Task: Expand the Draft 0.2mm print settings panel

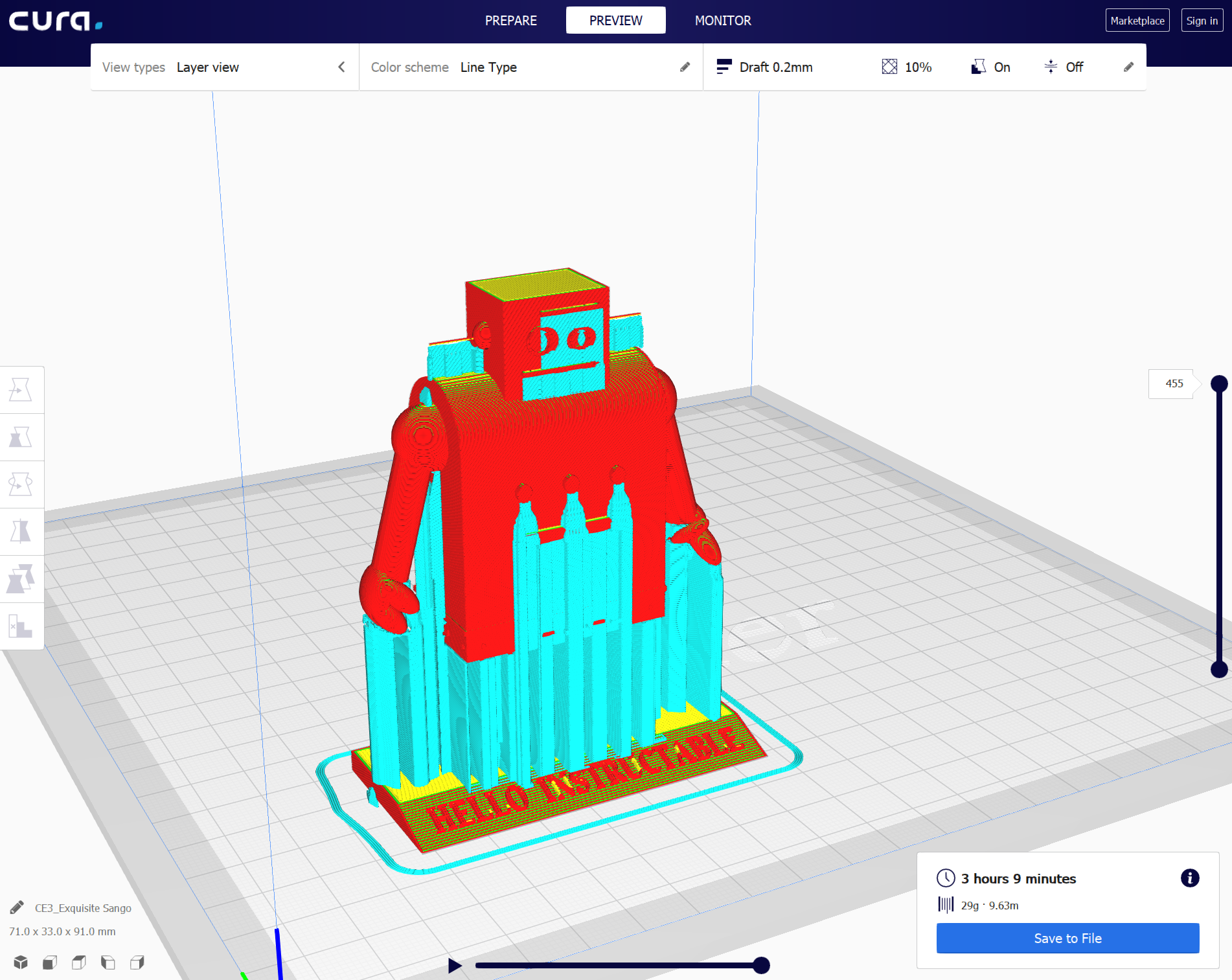Action: coord(924,67)
